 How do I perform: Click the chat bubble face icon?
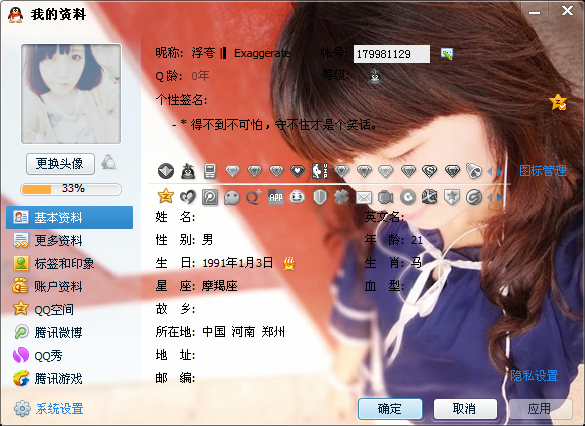pos(231,197)
